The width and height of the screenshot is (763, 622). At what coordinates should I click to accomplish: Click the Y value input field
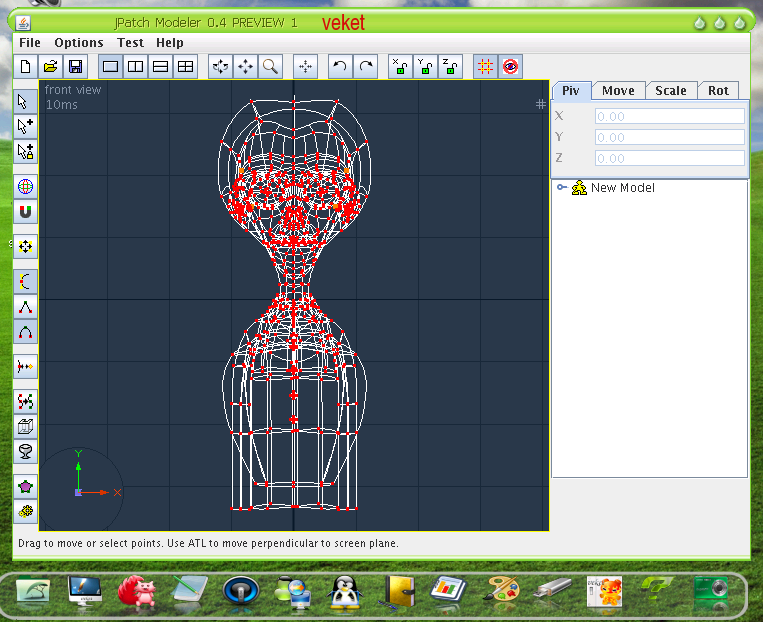[x=670, y=137]
